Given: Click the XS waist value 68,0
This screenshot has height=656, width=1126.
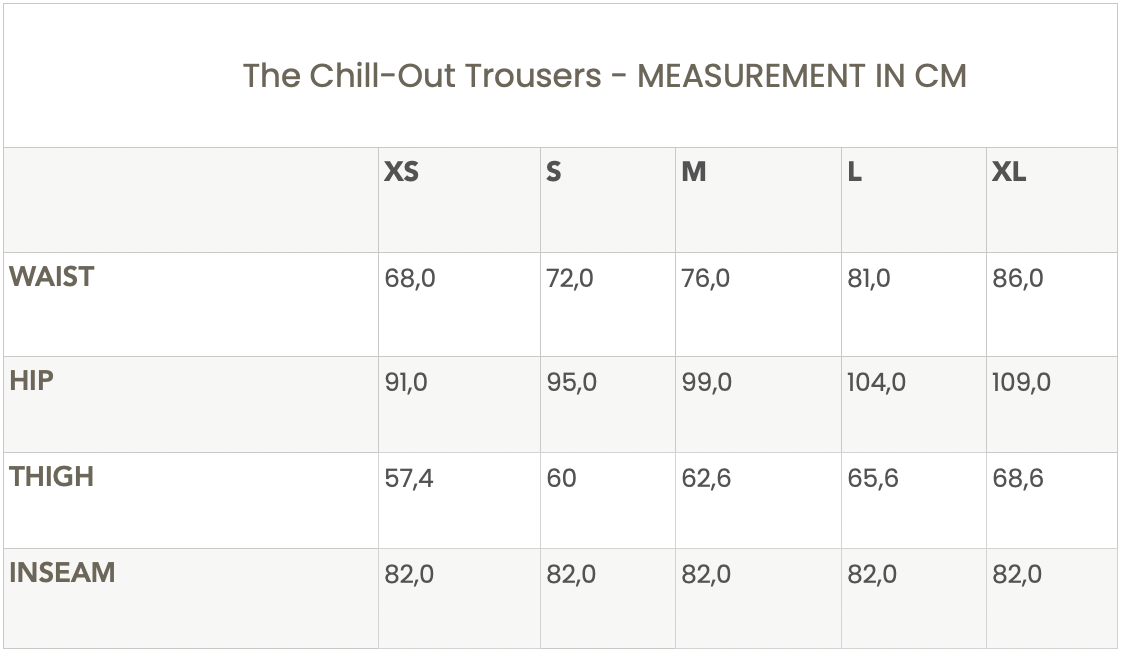Looking at the screenshot, I should point(410,278).
